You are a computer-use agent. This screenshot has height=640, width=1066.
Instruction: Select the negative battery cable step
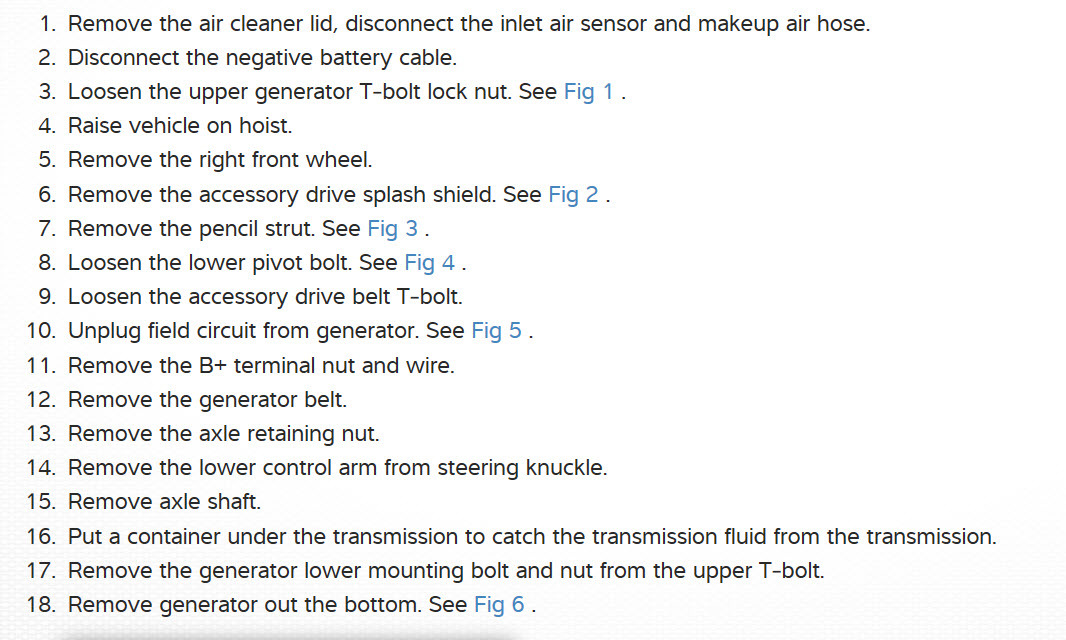coord(264,58)
